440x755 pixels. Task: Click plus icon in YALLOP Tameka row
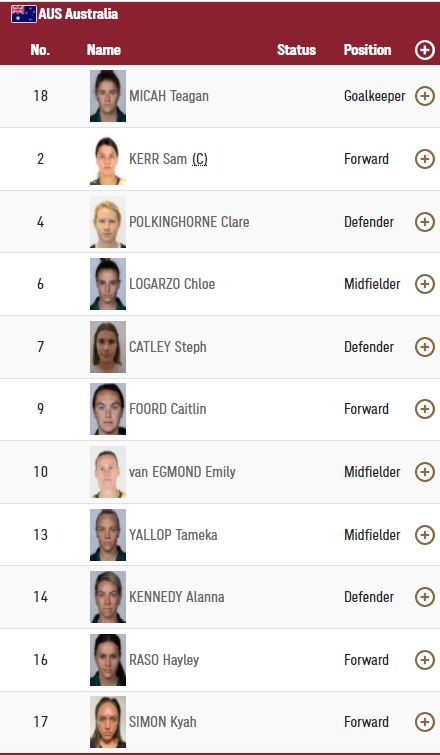425,535
